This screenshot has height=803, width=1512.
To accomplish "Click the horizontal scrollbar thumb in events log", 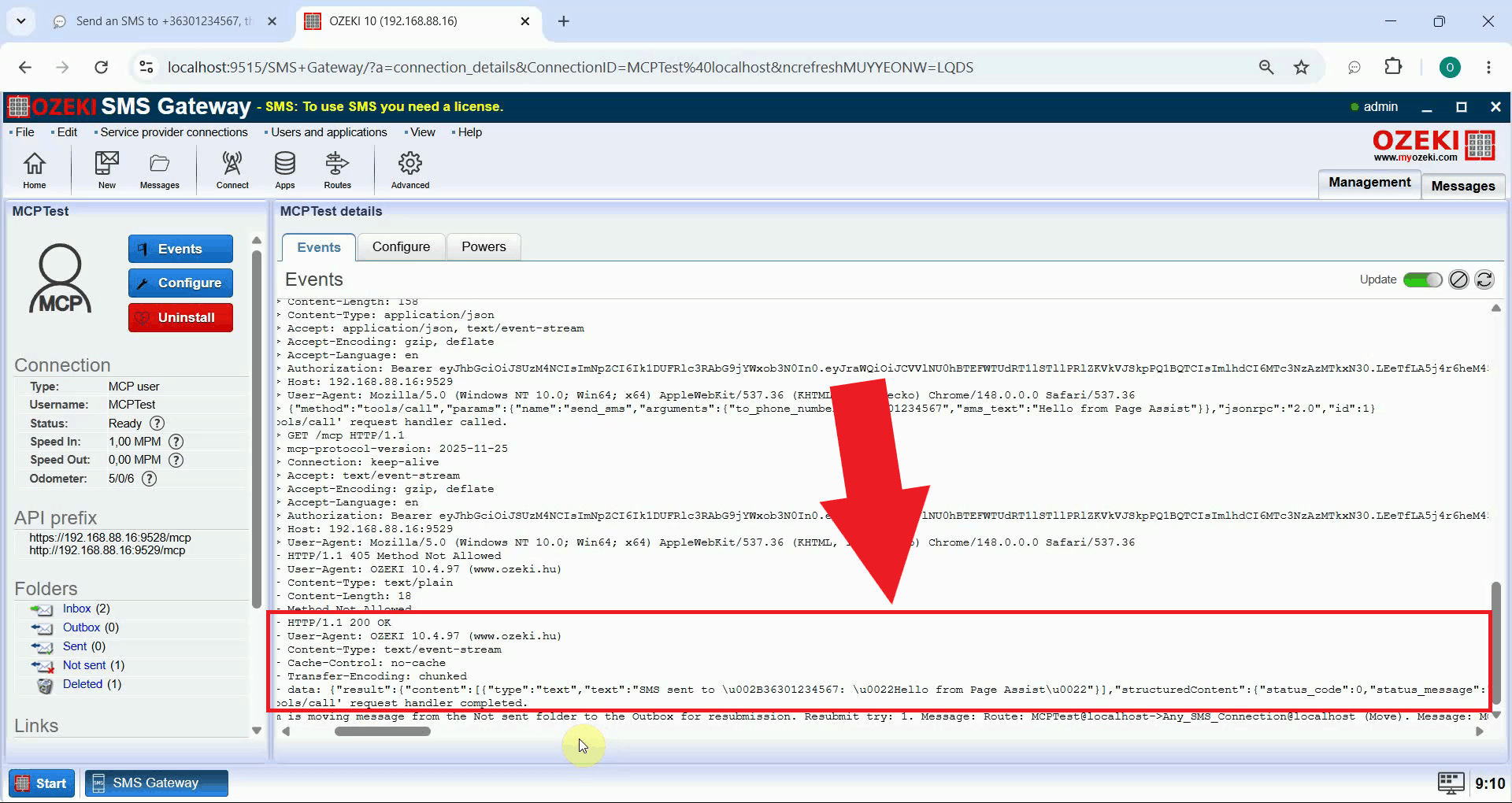I will (383, 731).
